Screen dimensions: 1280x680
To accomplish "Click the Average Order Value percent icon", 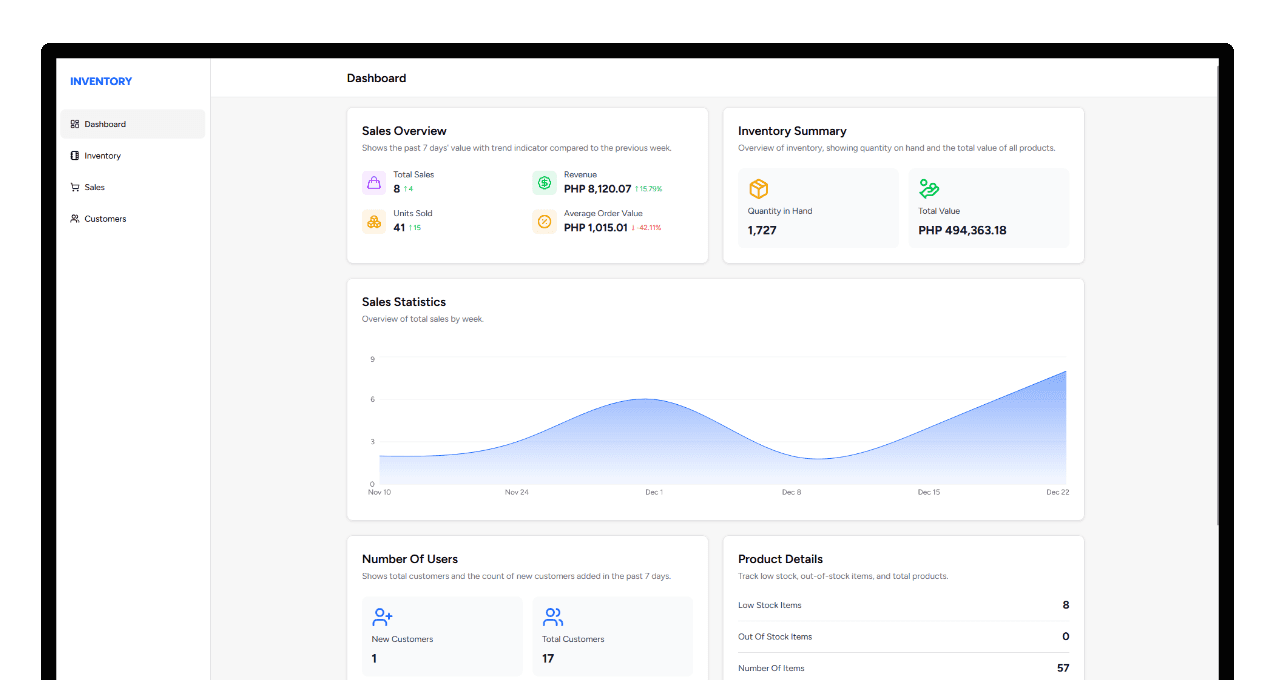I will click(544, 222).
